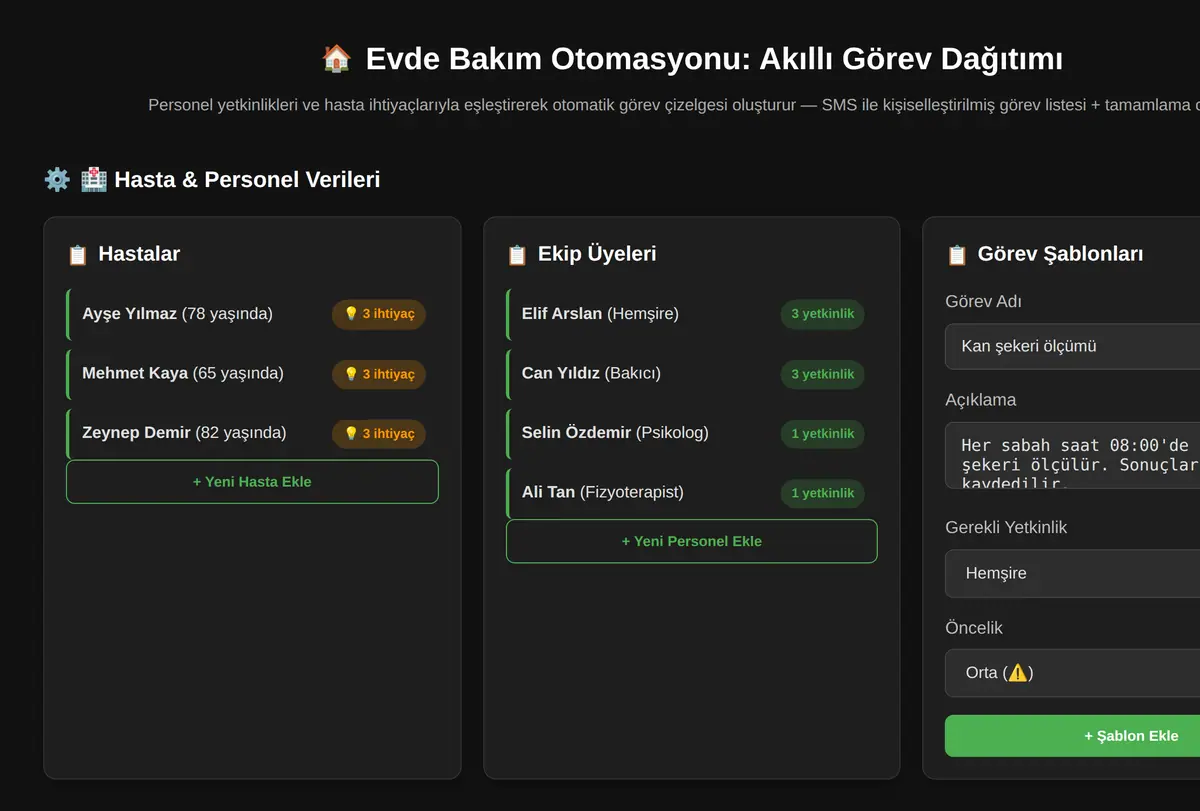The height and width of the screenshot is (811, 1200).
Task: Focus the Görev Adı input field
Action: [1072, 346]
